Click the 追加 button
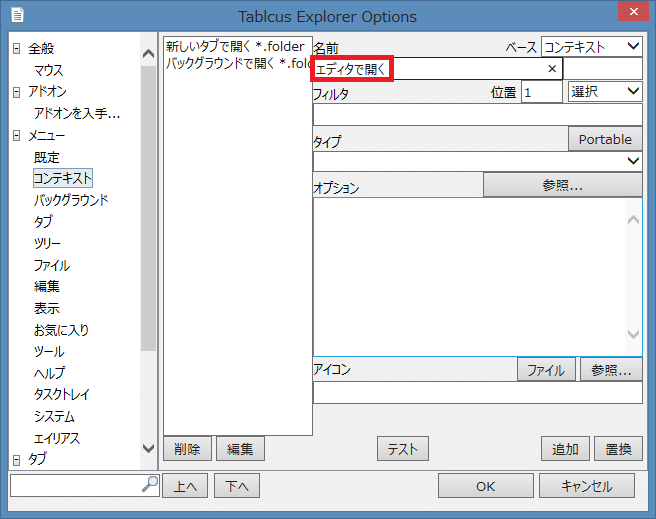 pyautogui.click(x=564, y=449)
